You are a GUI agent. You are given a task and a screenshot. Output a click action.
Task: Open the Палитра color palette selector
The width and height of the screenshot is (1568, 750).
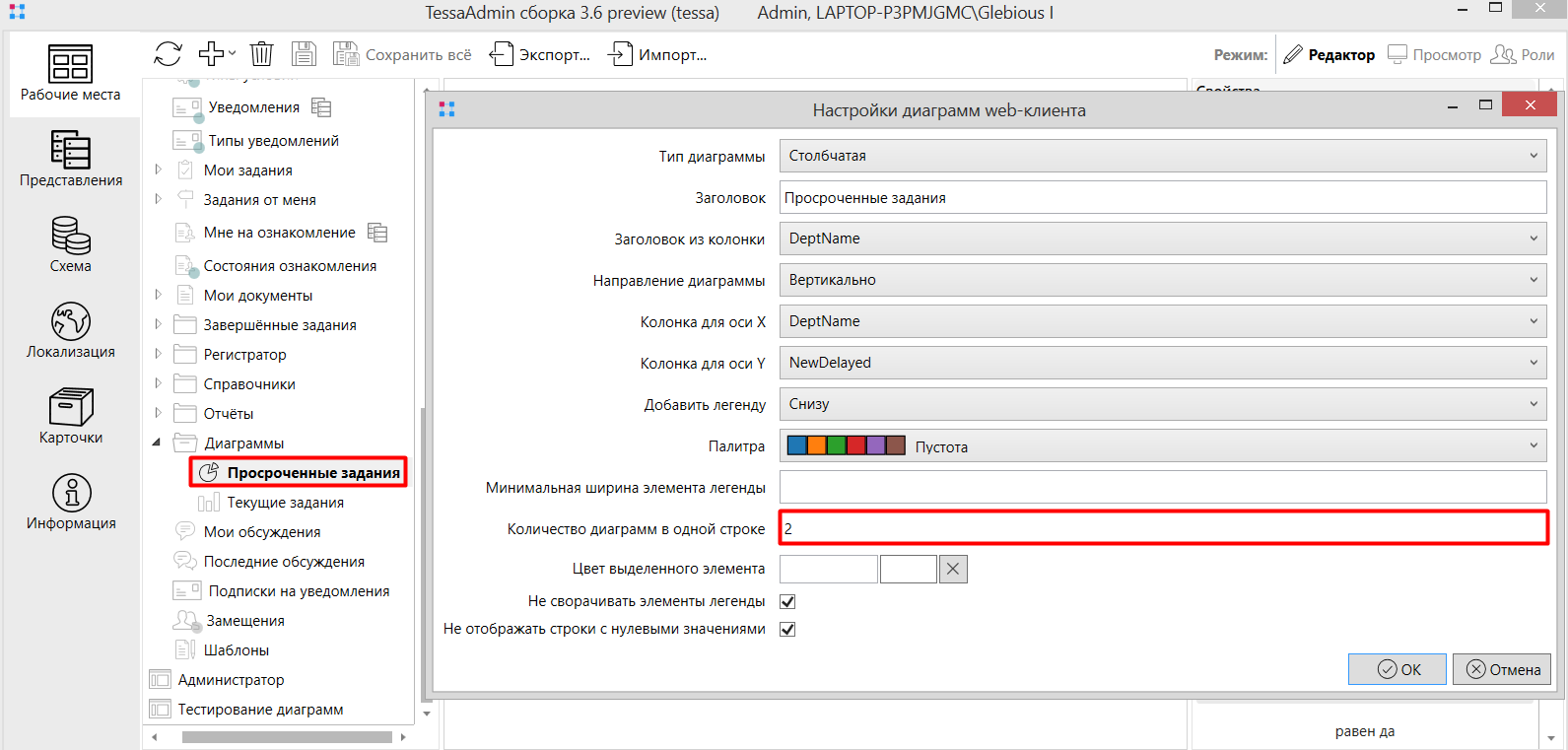click(x=1162, y=446)
